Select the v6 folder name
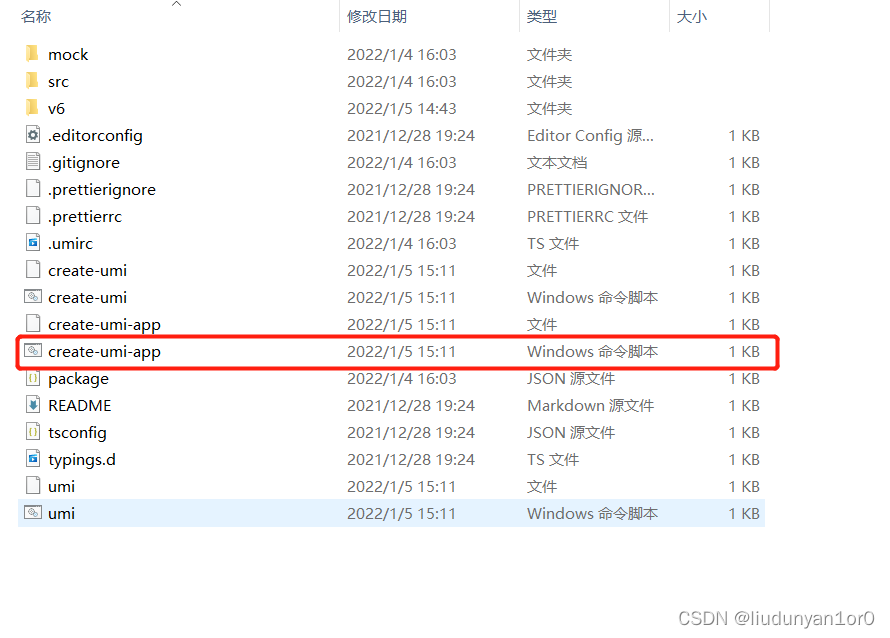The width and height of the screenshot is (890, 638). coord(56,108)
